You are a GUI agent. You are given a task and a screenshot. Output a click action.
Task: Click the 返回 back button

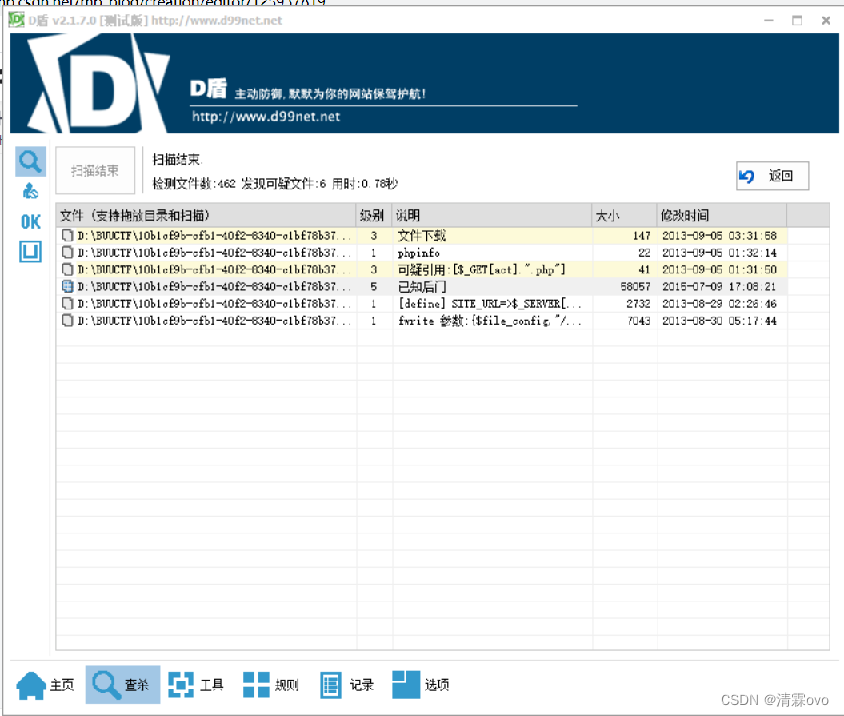point(772,176)
